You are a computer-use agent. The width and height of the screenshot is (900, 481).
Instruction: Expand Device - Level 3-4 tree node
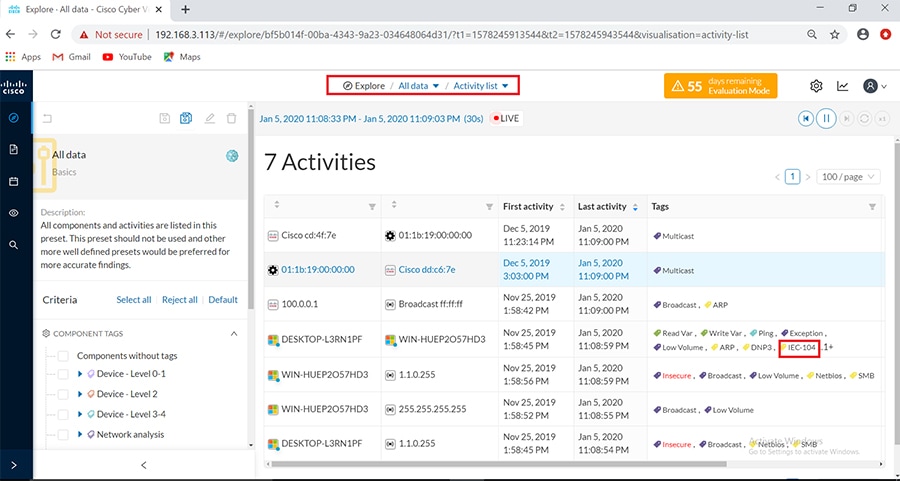(80, 414)
